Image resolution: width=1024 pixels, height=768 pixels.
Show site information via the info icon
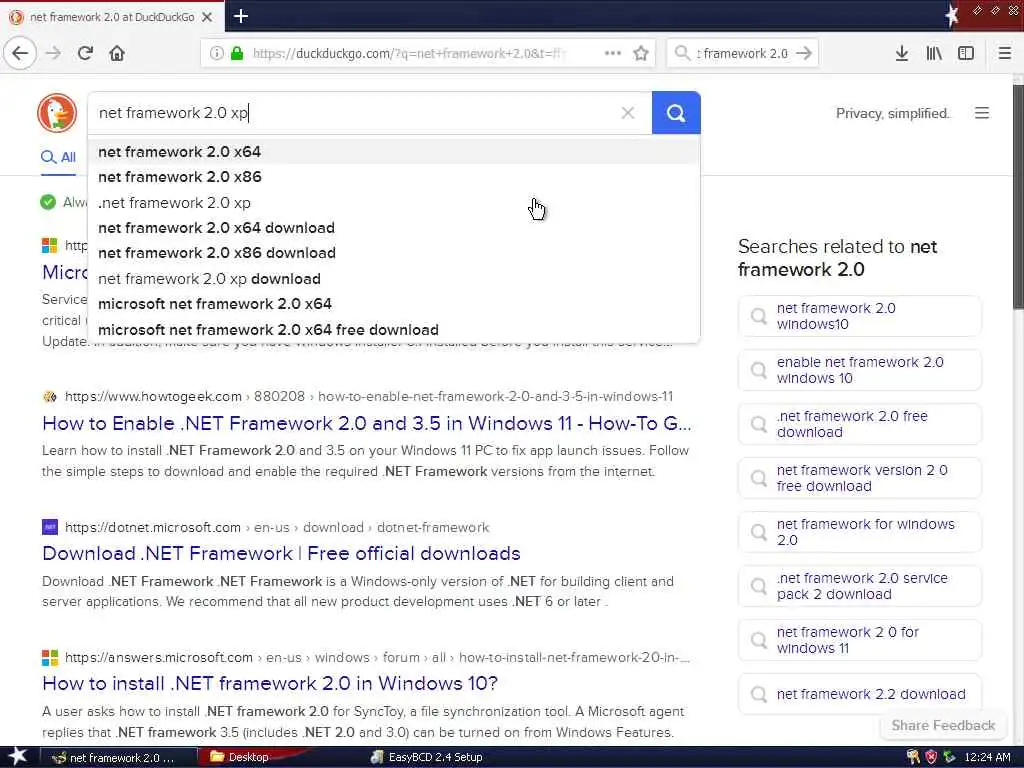coord(216,53)
